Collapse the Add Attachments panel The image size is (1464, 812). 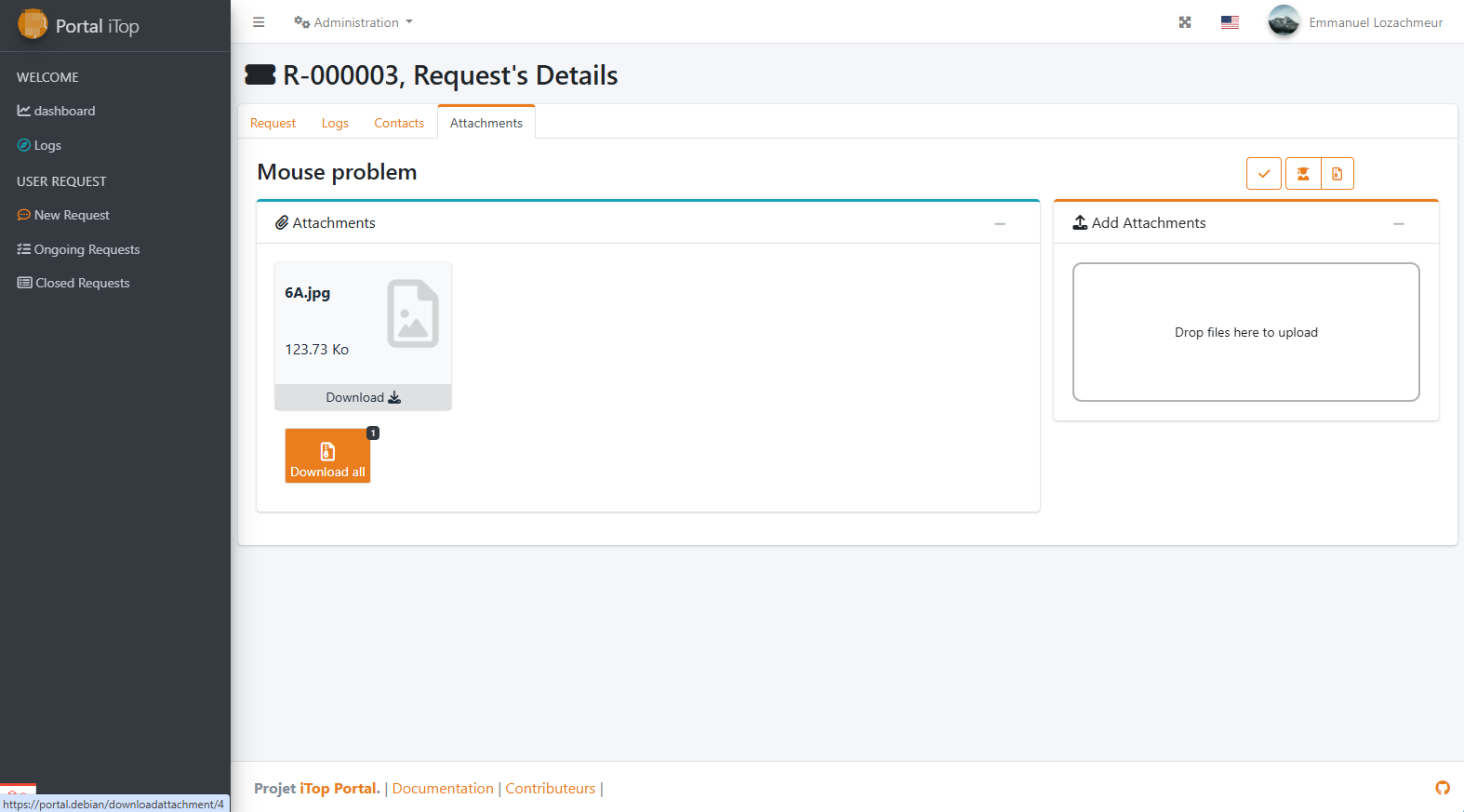1398,224
